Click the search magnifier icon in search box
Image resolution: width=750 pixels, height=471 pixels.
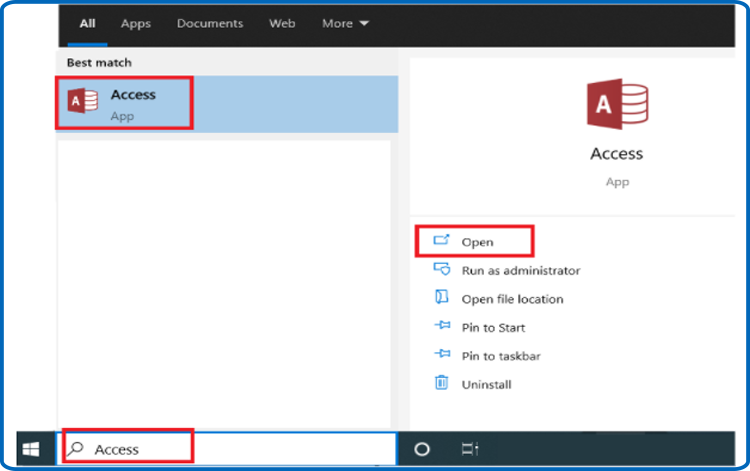point(75,449)
